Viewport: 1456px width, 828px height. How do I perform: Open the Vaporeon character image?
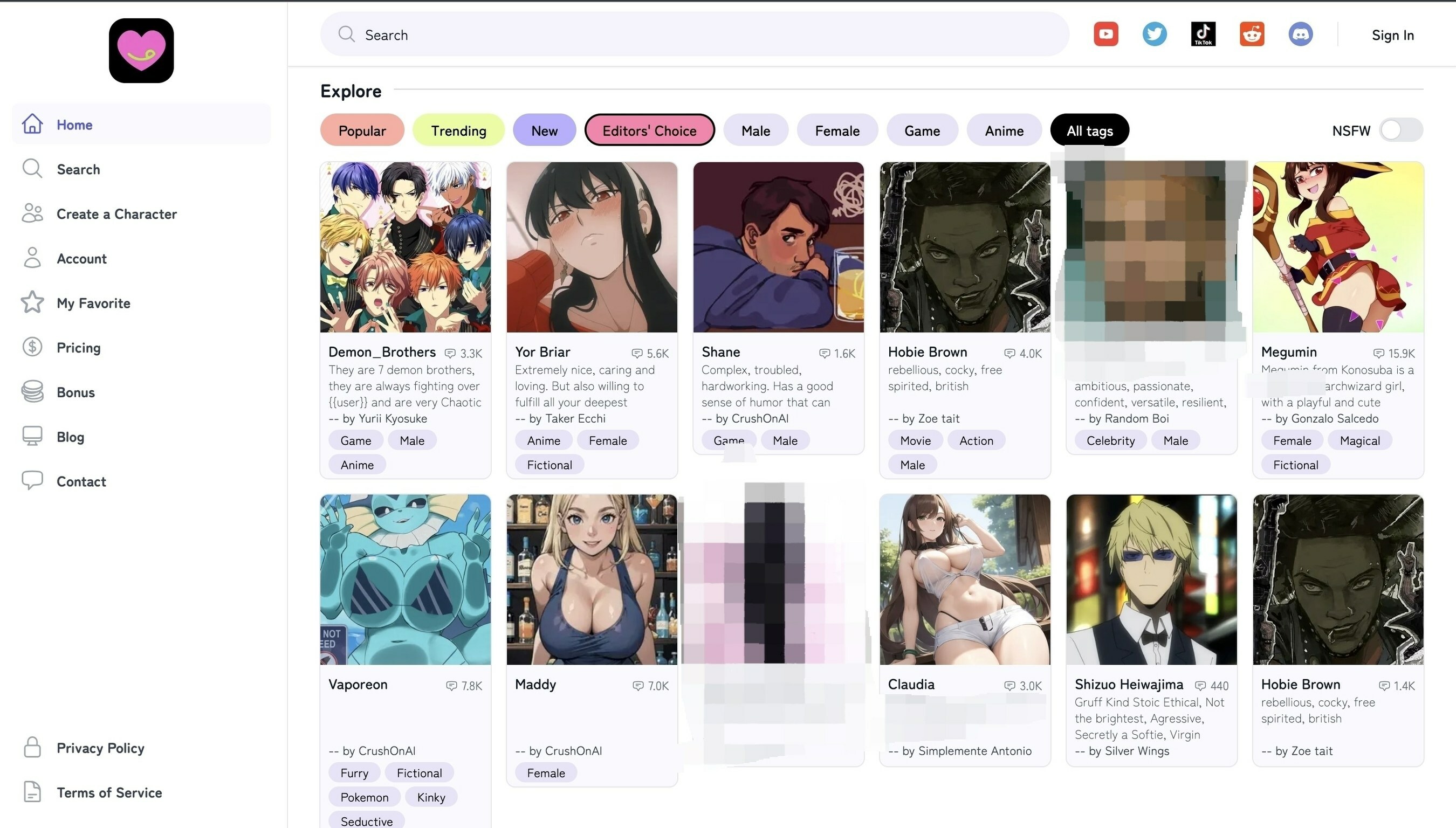[406, 579]
